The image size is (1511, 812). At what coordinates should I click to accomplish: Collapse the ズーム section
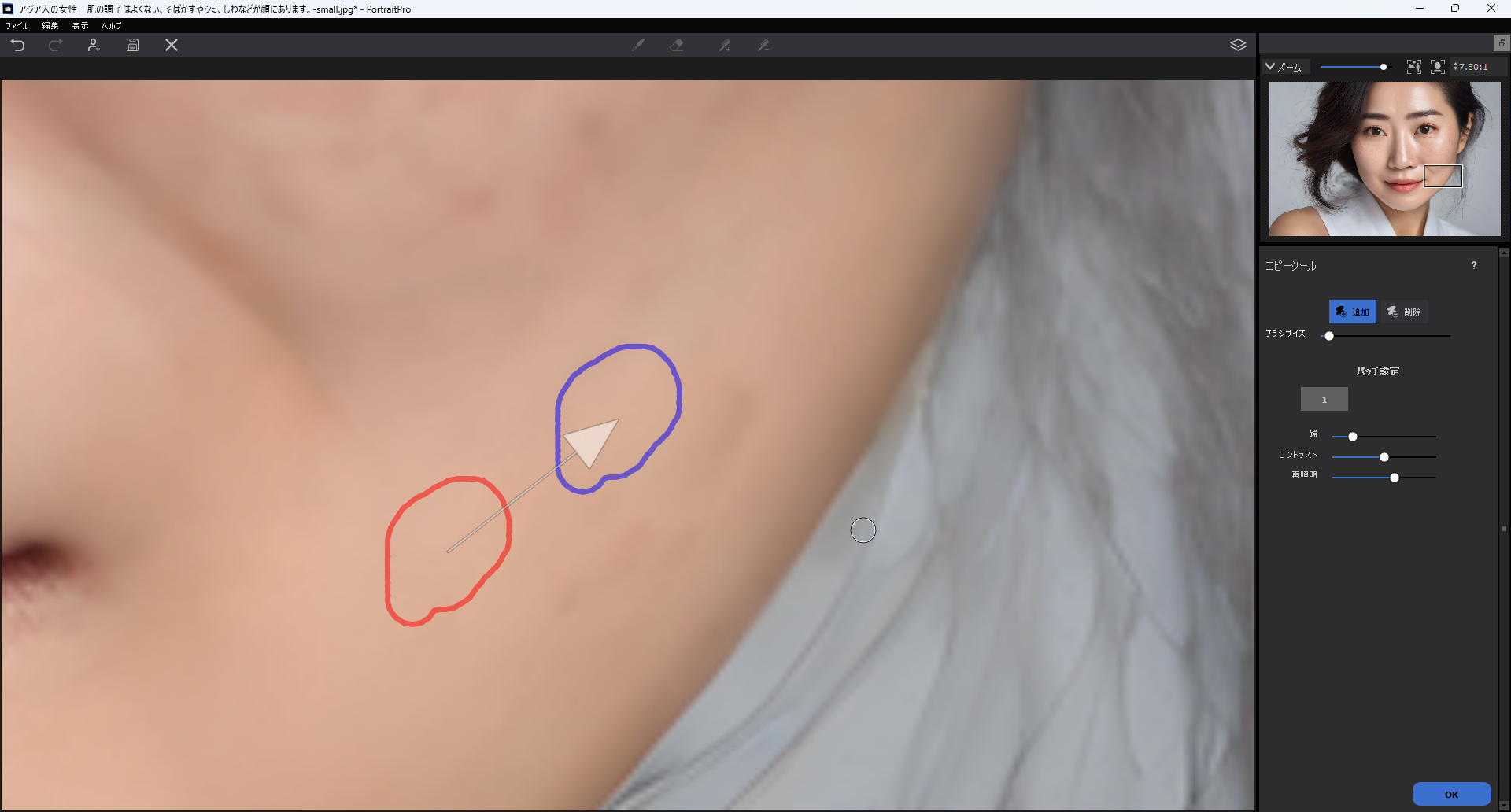1270,67
